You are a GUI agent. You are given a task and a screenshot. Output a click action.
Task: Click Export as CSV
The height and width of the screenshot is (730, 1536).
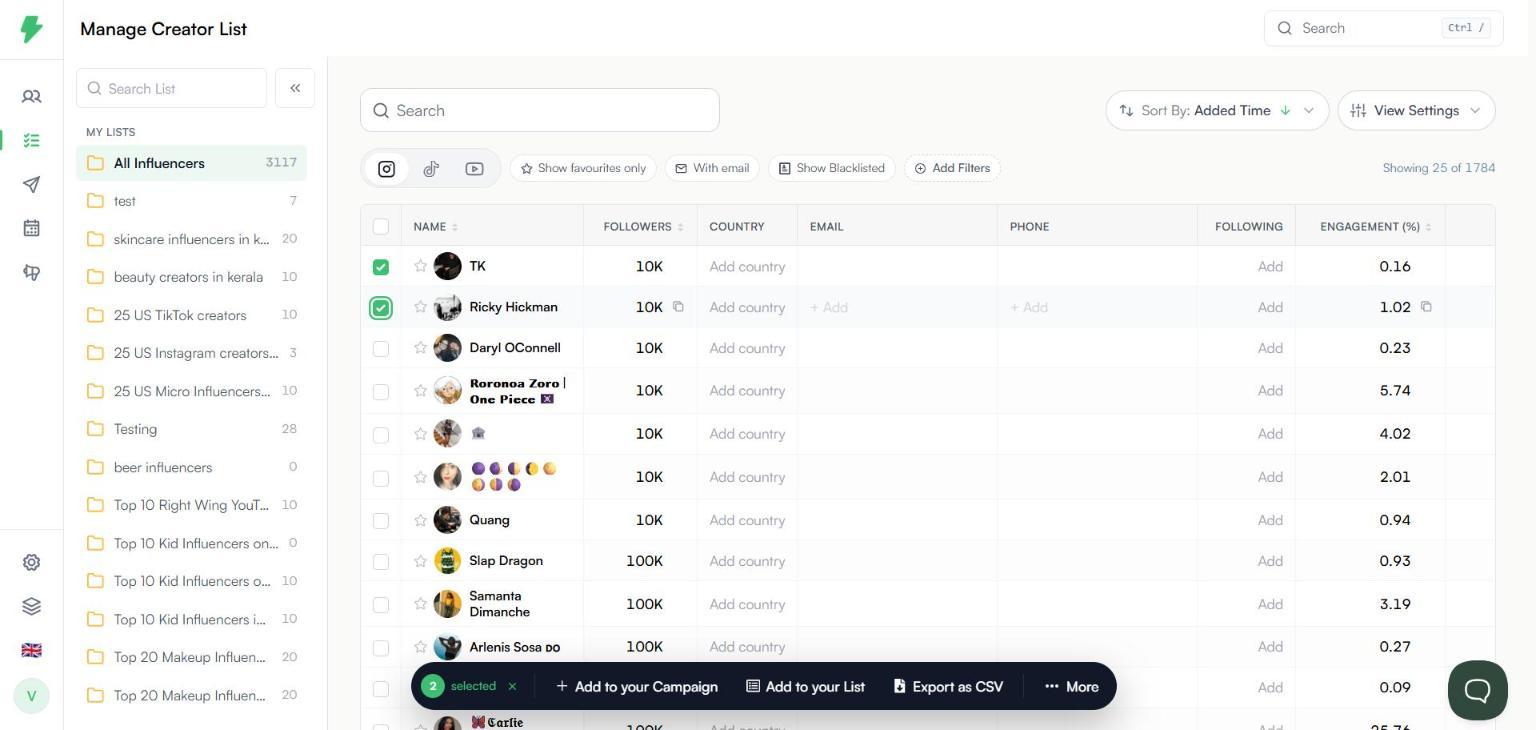[x=948, y=686]
